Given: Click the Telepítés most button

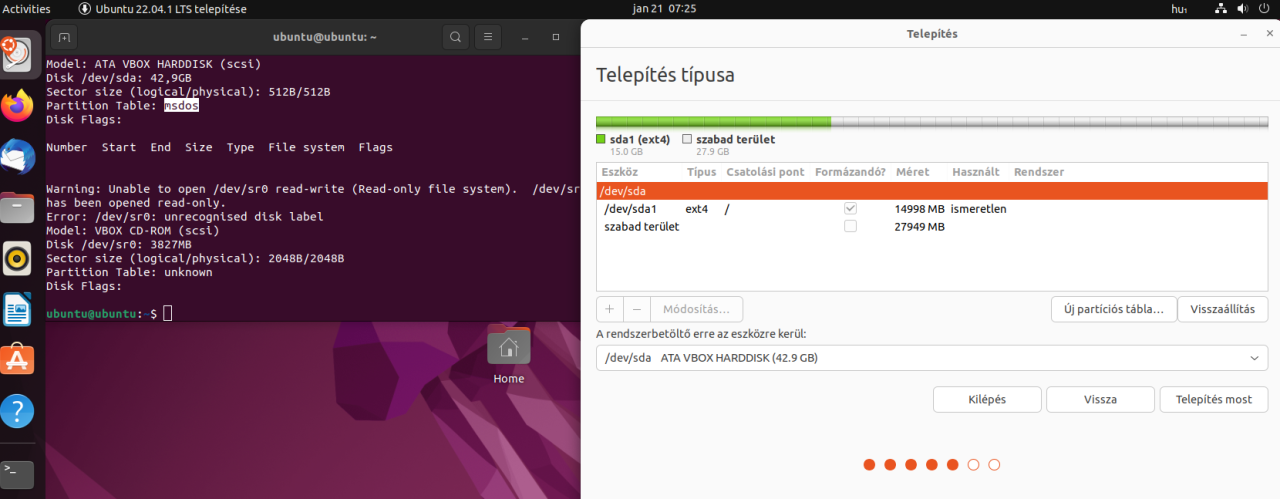Looking at the screenshot, I should [x=1214, y=399].
